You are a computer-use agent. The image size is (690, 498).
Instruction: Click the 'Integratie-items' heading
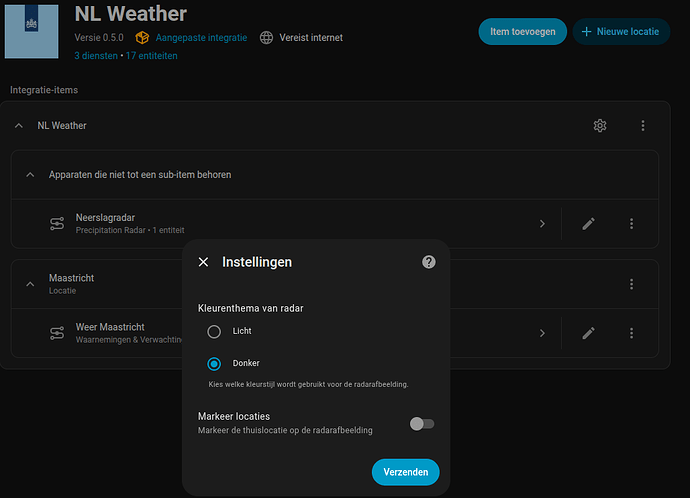(44, 90)
